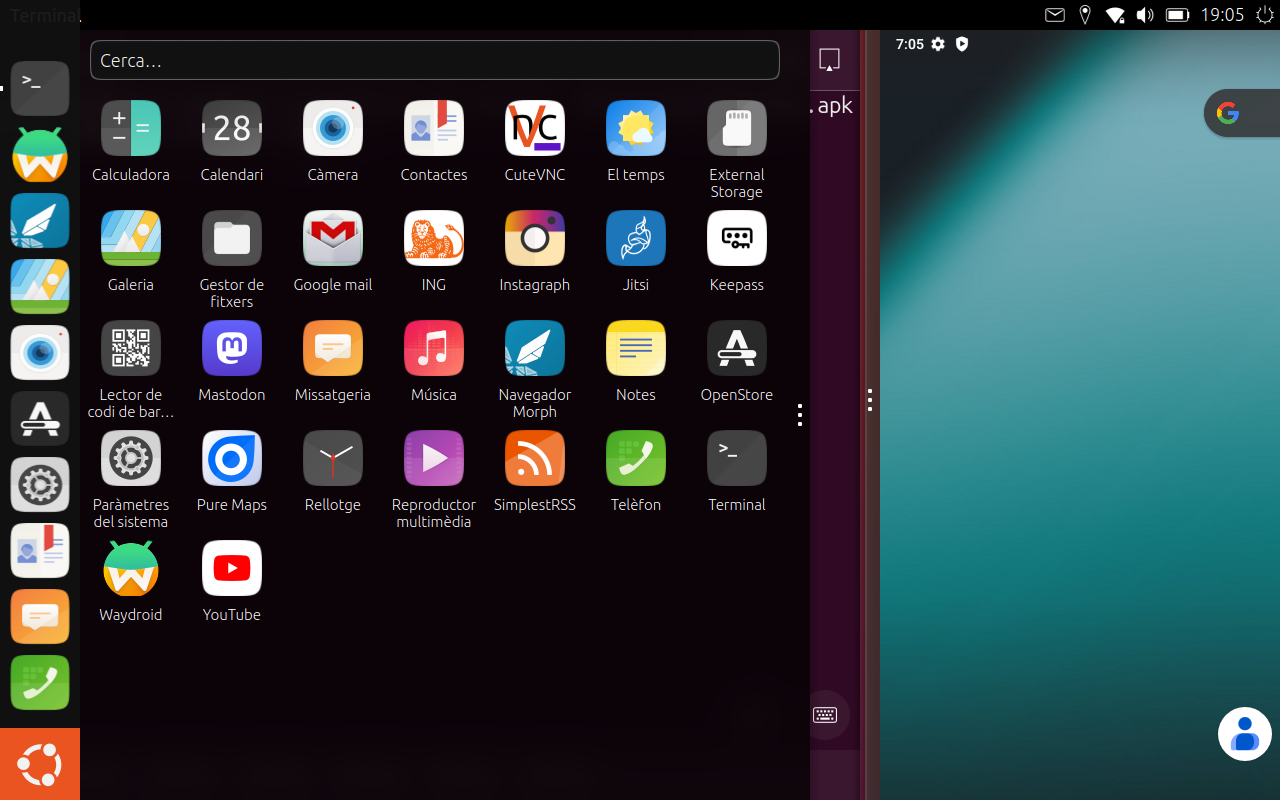Click system settings gear in side launcher
The height and width of the screenshot is (800, 1280).
click(40, 484)
